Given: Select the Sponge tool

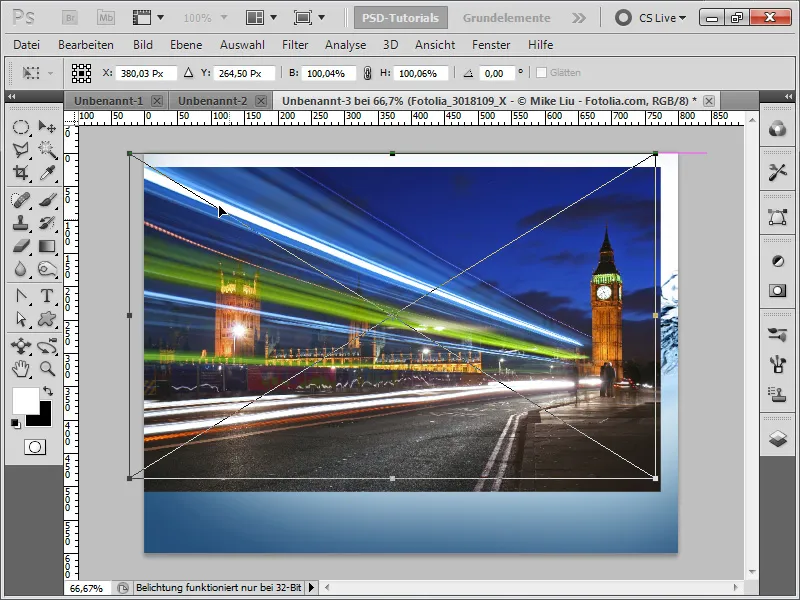Looking at the screenshot, I should (47, 269).
